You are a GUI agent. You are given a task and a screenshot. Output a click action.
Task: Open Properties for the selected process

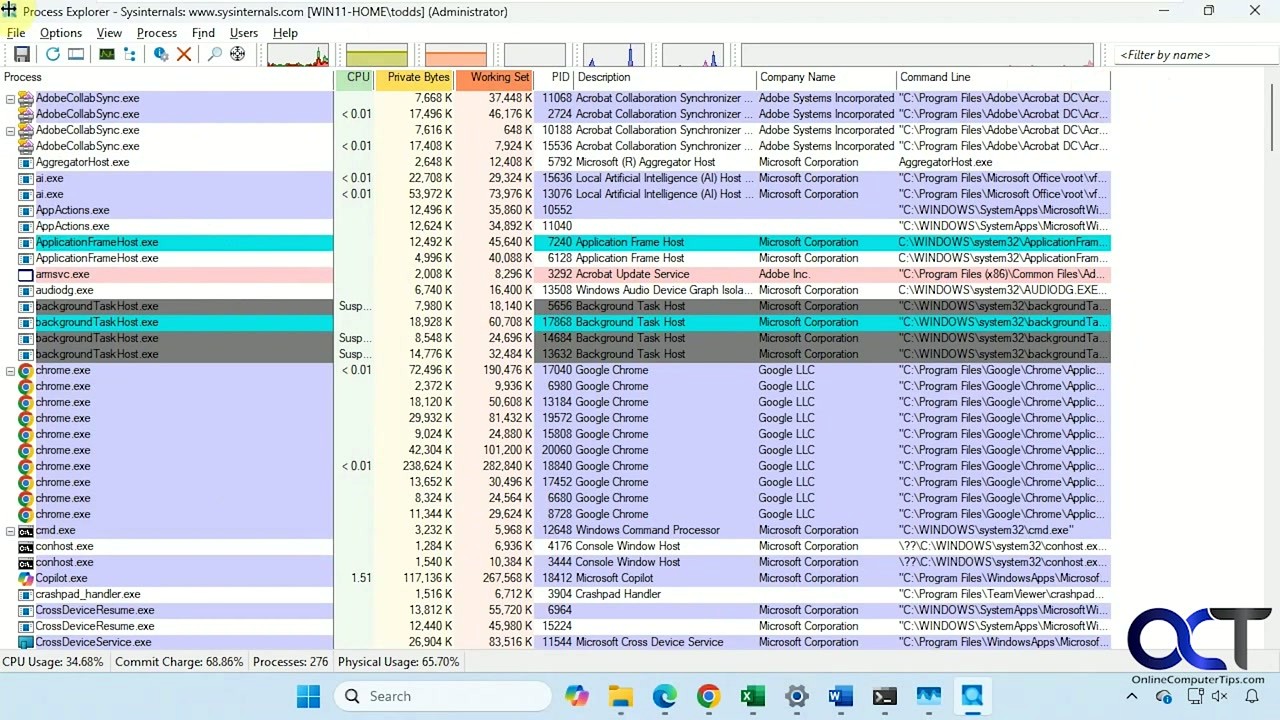[160, 54]
